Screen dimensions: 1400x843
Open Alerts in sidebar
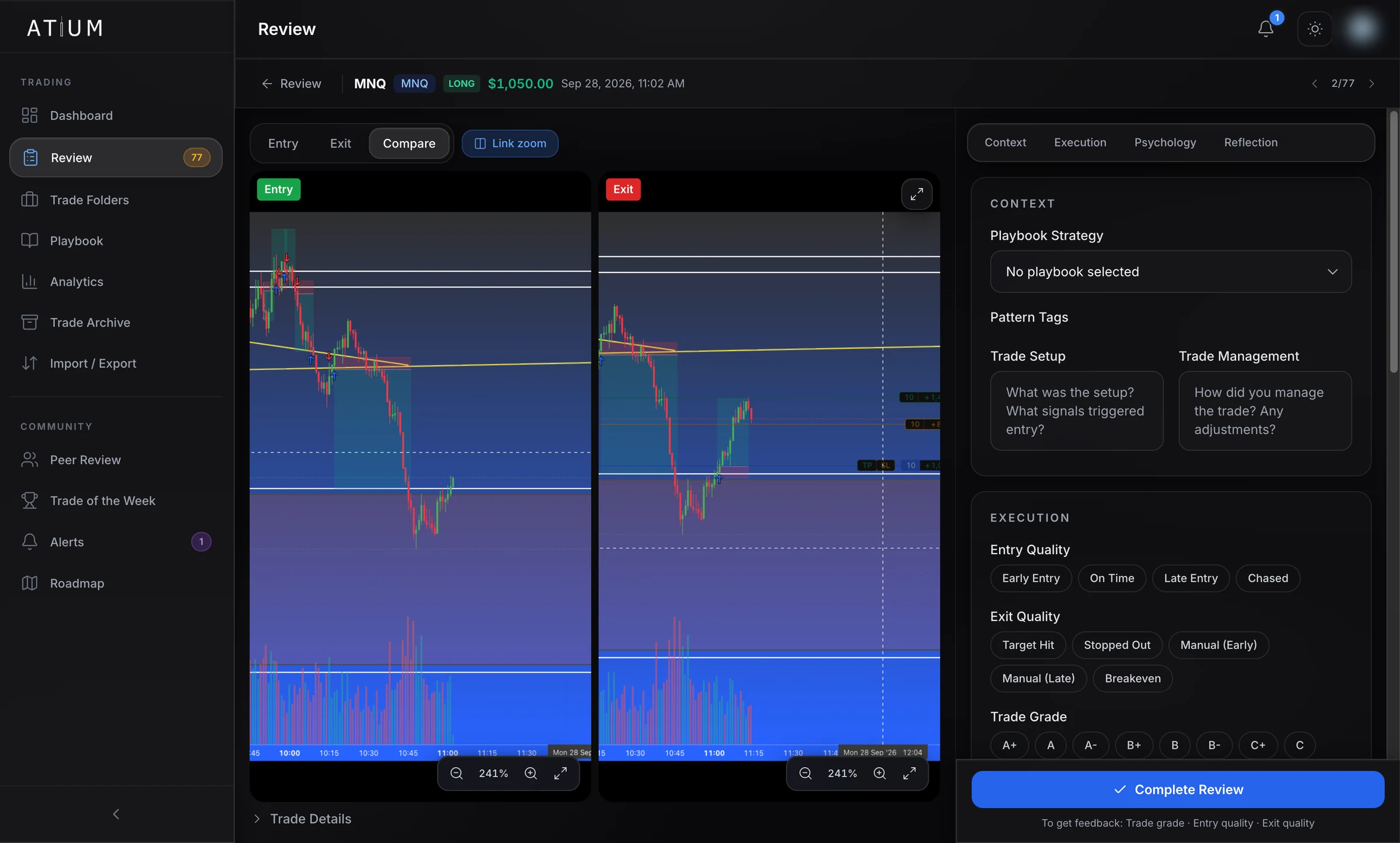tap(116, 542)
